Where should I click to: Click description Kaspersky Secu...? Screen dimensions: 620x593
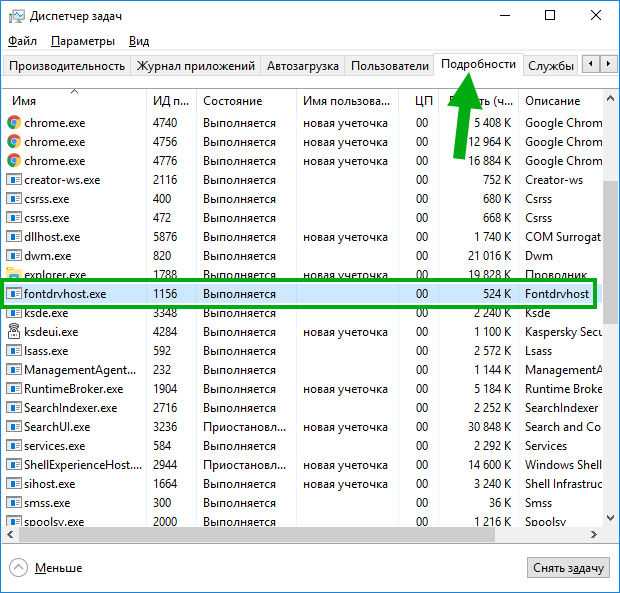pyautogui.click(x=563, y=332)
